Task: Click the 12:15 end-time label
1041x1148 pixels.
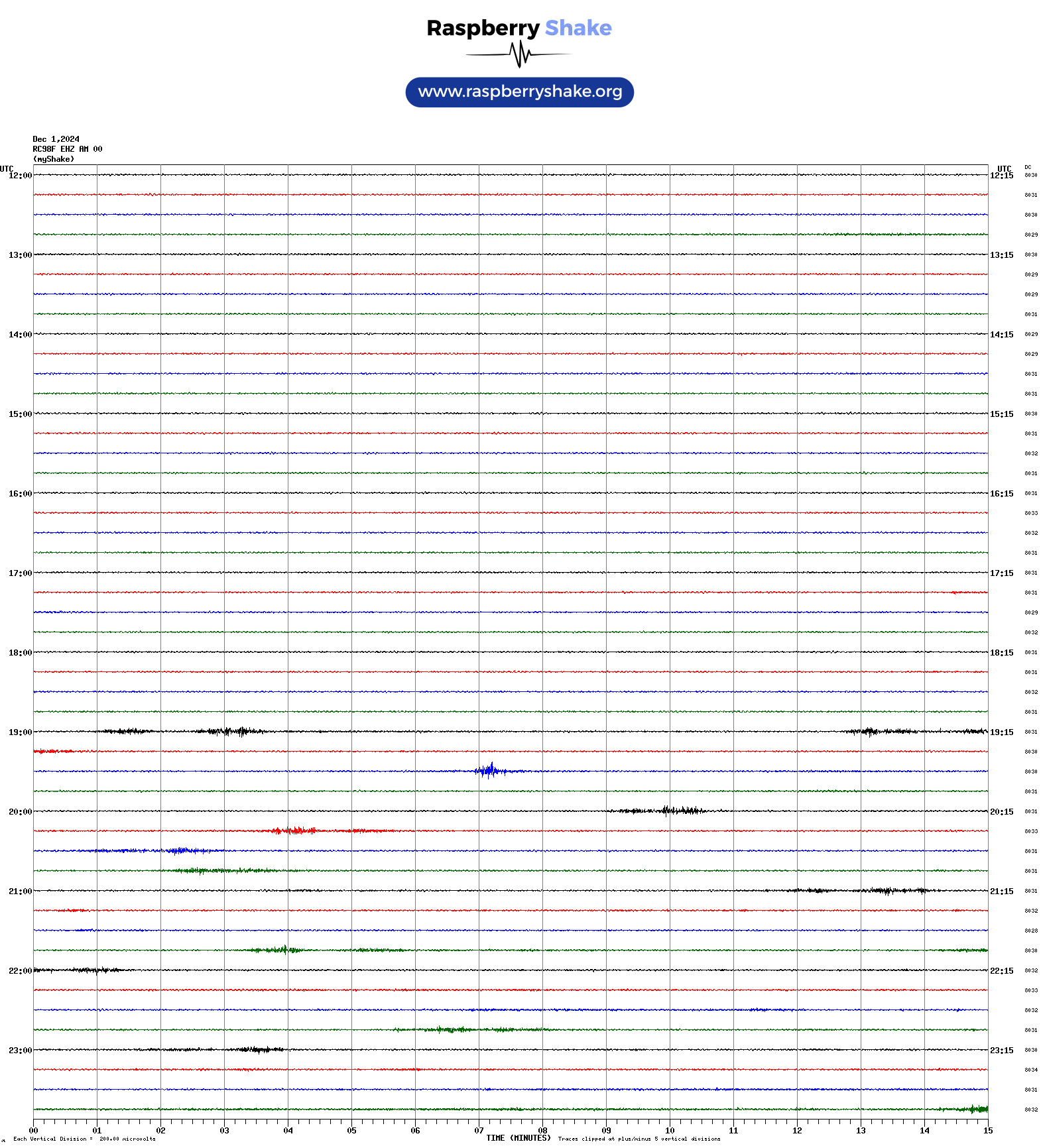Action: click(1002, 176)
